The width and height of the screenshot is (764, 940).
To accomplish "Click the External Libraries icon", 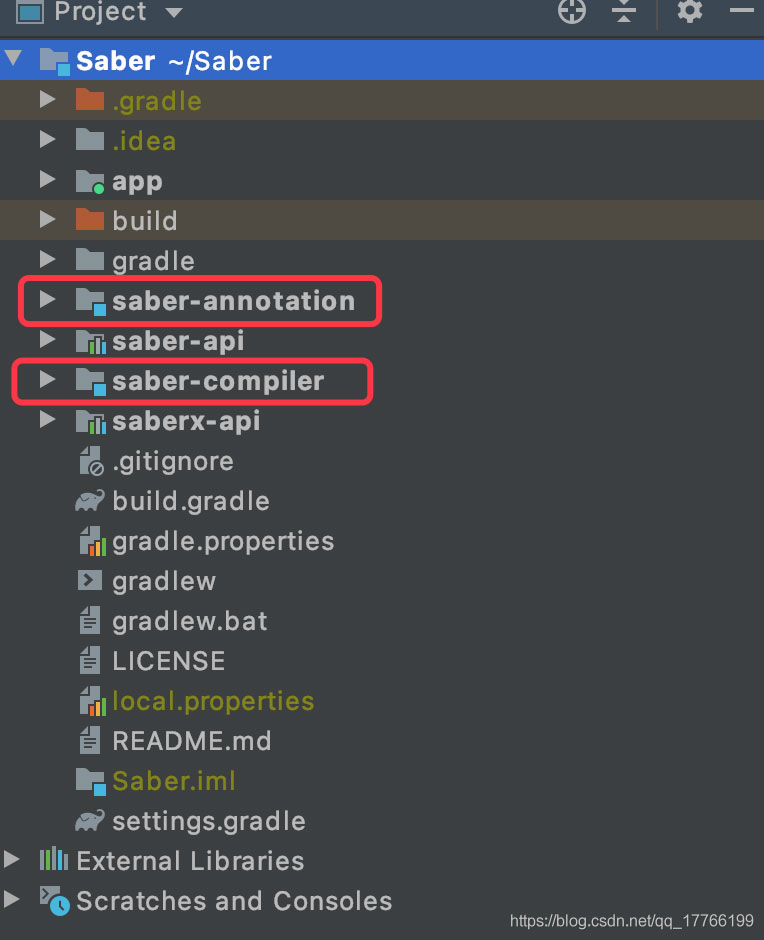I will click(x=53, y=861).
